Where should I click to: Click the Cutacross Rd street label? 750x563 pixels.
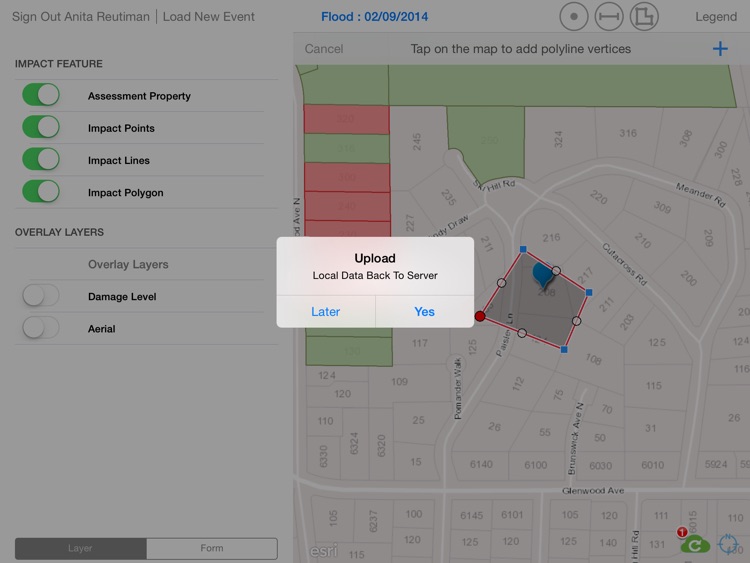(625, 264)
